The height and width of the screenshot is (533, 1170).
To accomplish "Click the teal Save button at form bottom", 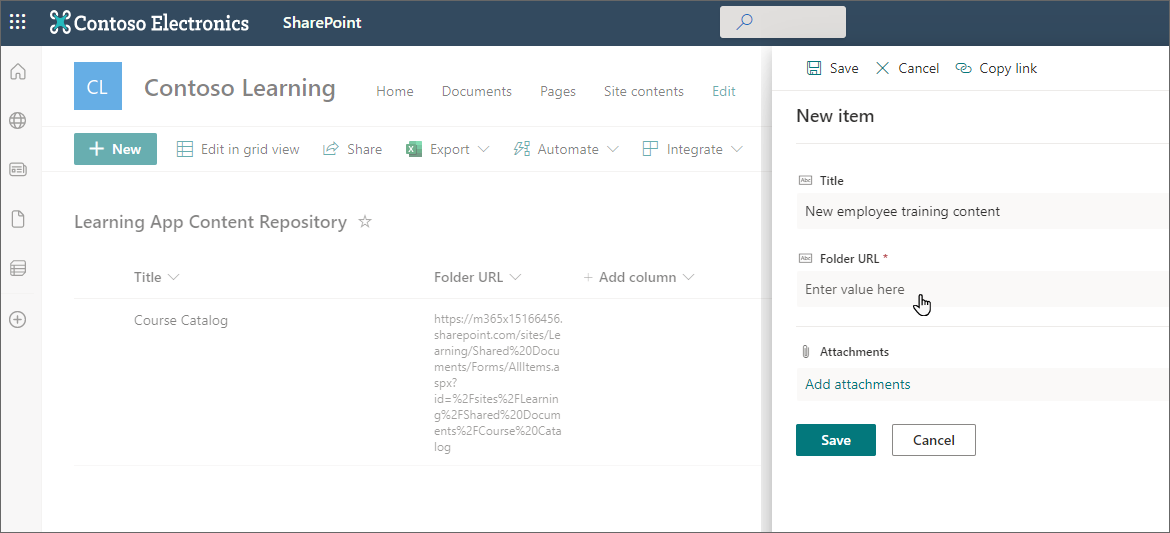I will pyautogui.click(x=835, y=440).
